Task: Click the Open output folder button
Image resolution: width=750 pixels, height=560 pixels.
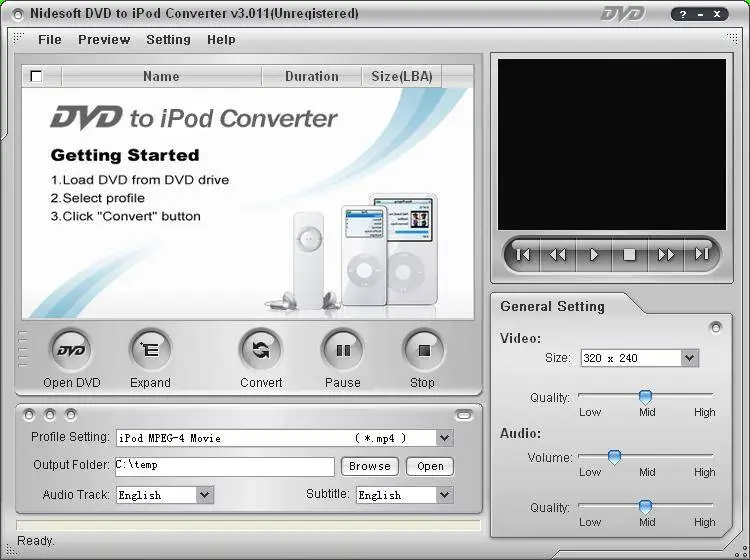Action: click(x=430, y=466)
